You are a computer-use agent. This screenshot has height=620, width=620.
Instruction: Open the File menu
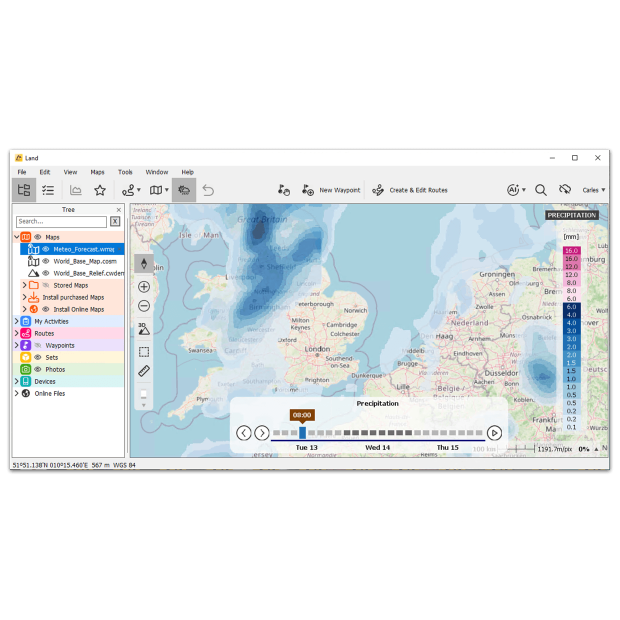point(22,172)
